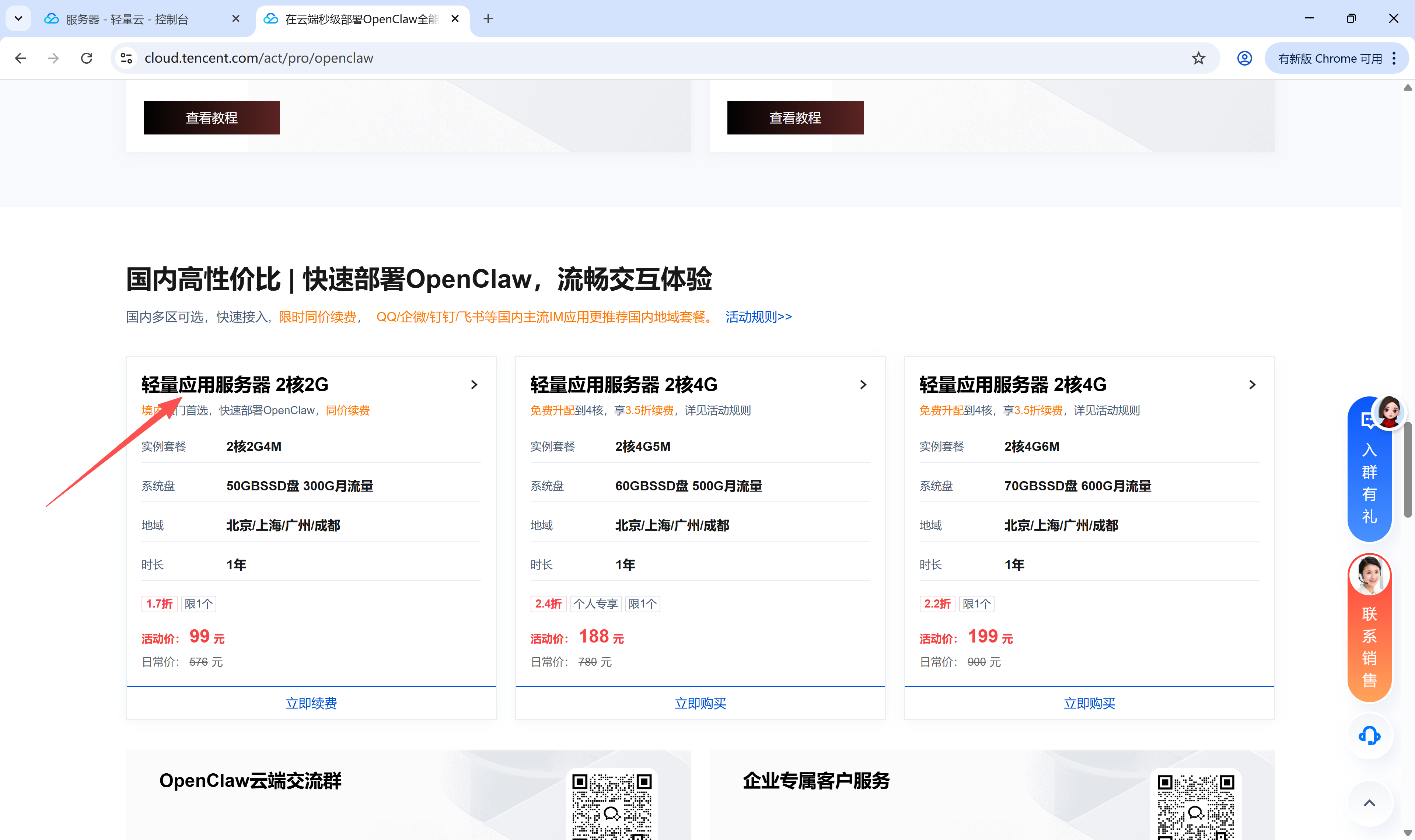Click the 1.7折 discount tag

click(x=160, y=604)
